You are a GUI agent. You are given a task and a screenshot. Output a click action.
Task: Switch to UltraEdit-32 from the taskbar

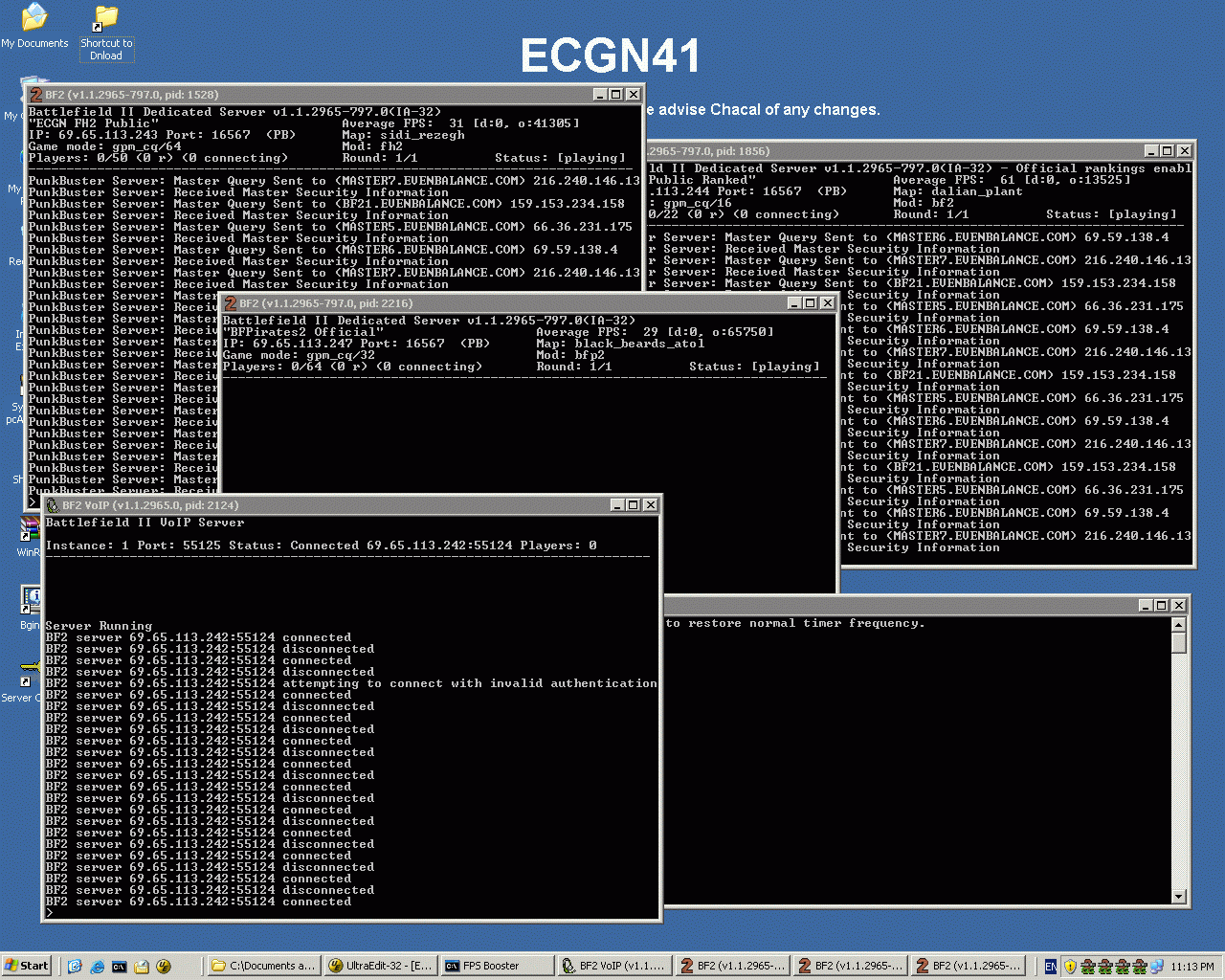(380, 966)
